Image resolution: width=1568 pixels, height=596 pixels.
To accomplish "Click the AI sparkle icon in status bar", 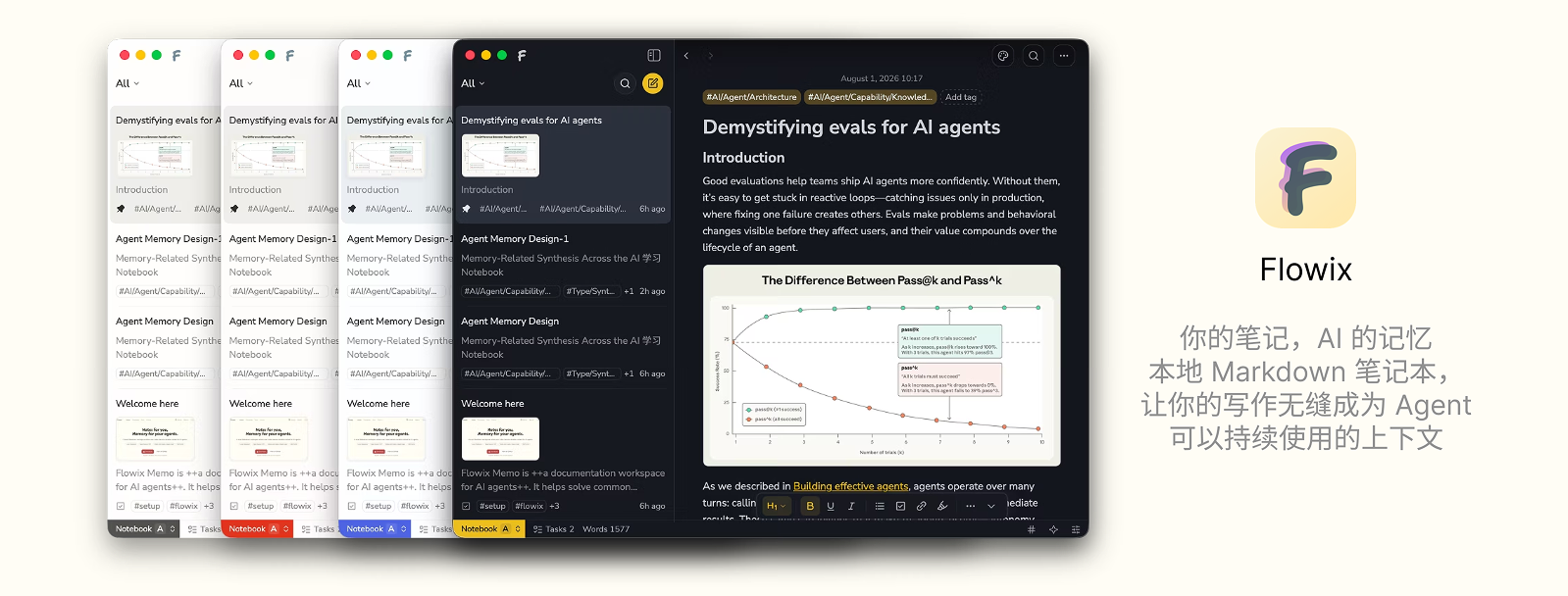I will click(1054, 529).
